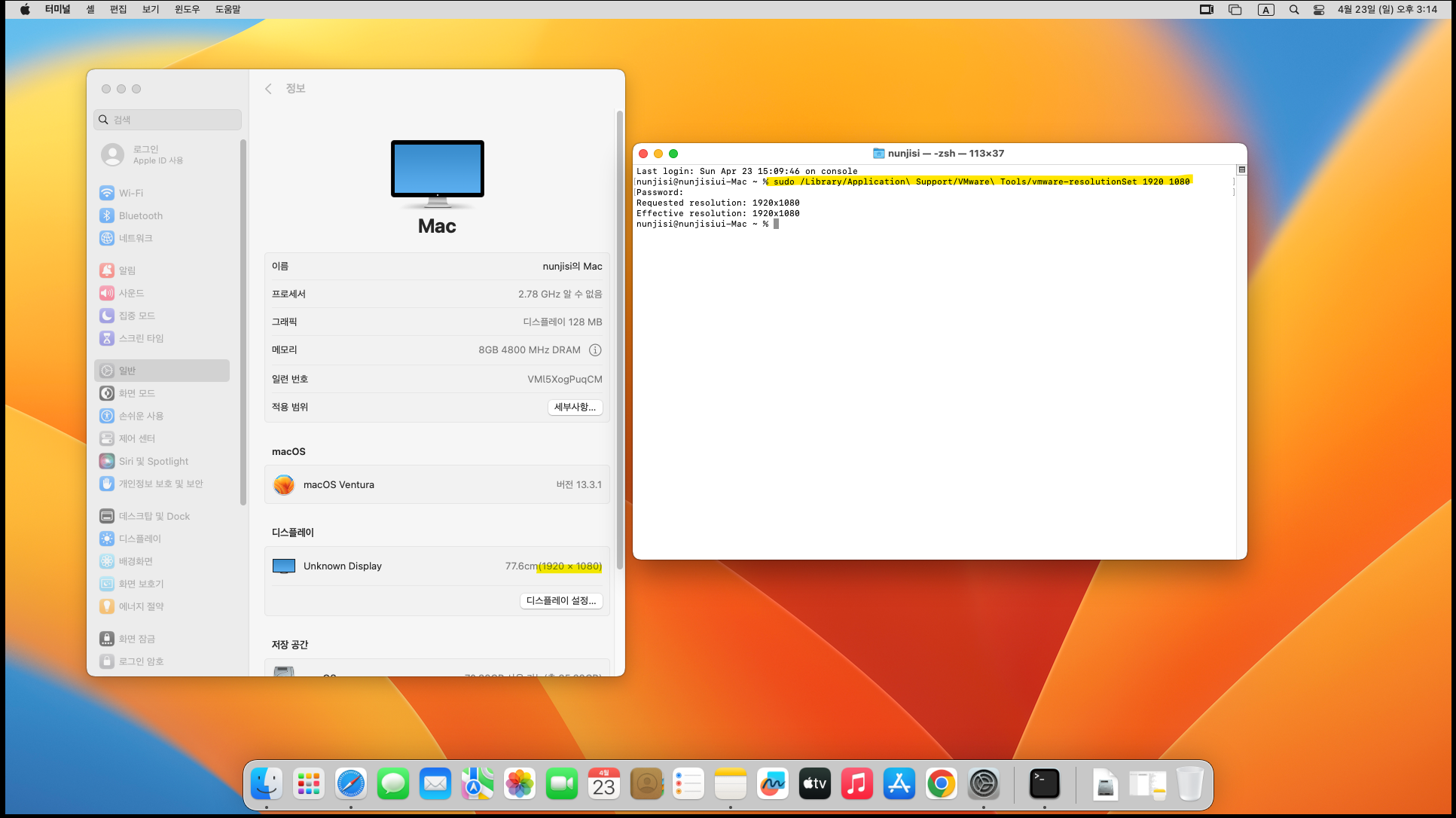Click date and time in menu bar

point(1387,10)
